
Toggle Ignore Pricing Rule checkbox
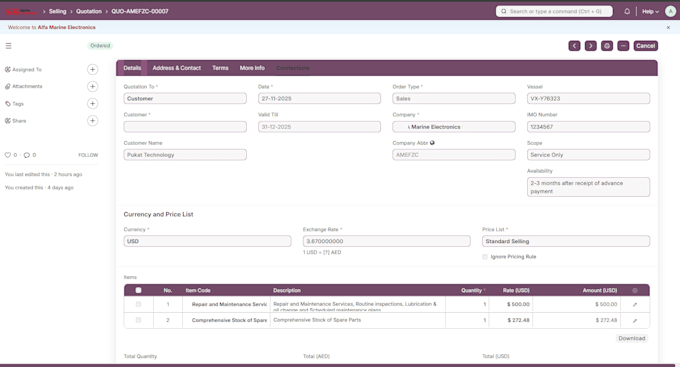(x=485, y=257)
